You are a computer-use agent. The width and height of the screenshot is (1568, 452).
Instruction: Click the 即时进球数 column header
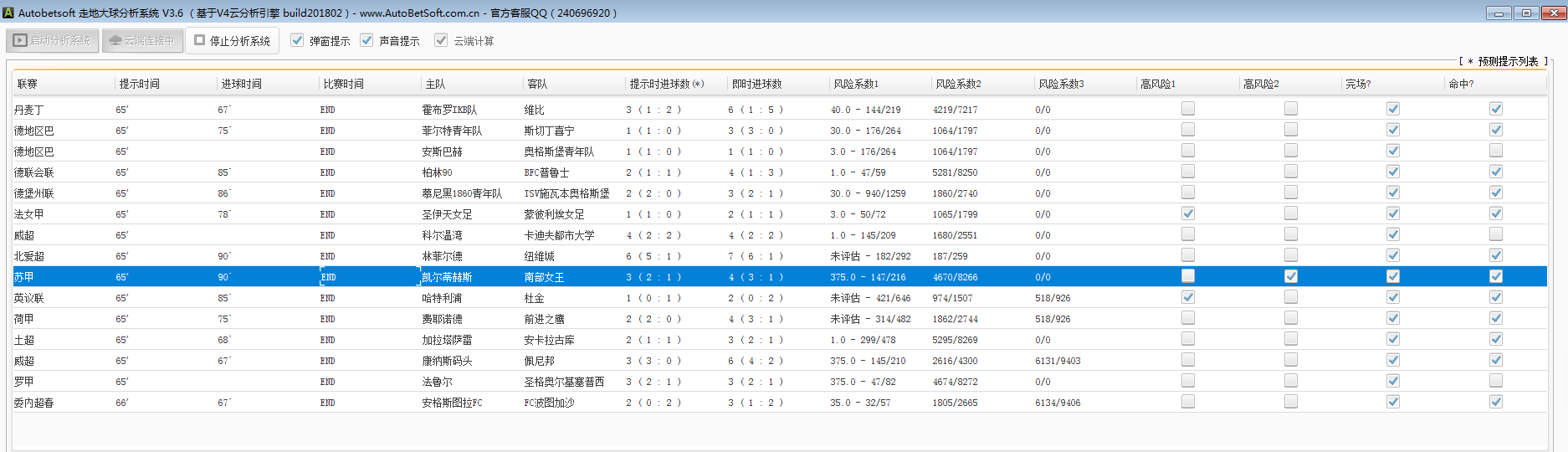coord(756,84)
